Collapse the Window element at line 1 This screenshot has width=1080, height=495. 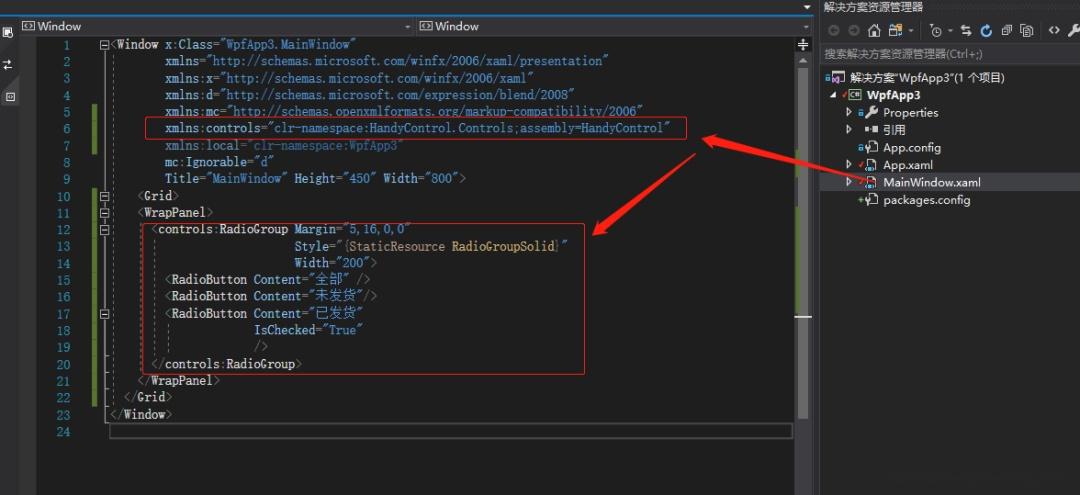coord(104,45)
